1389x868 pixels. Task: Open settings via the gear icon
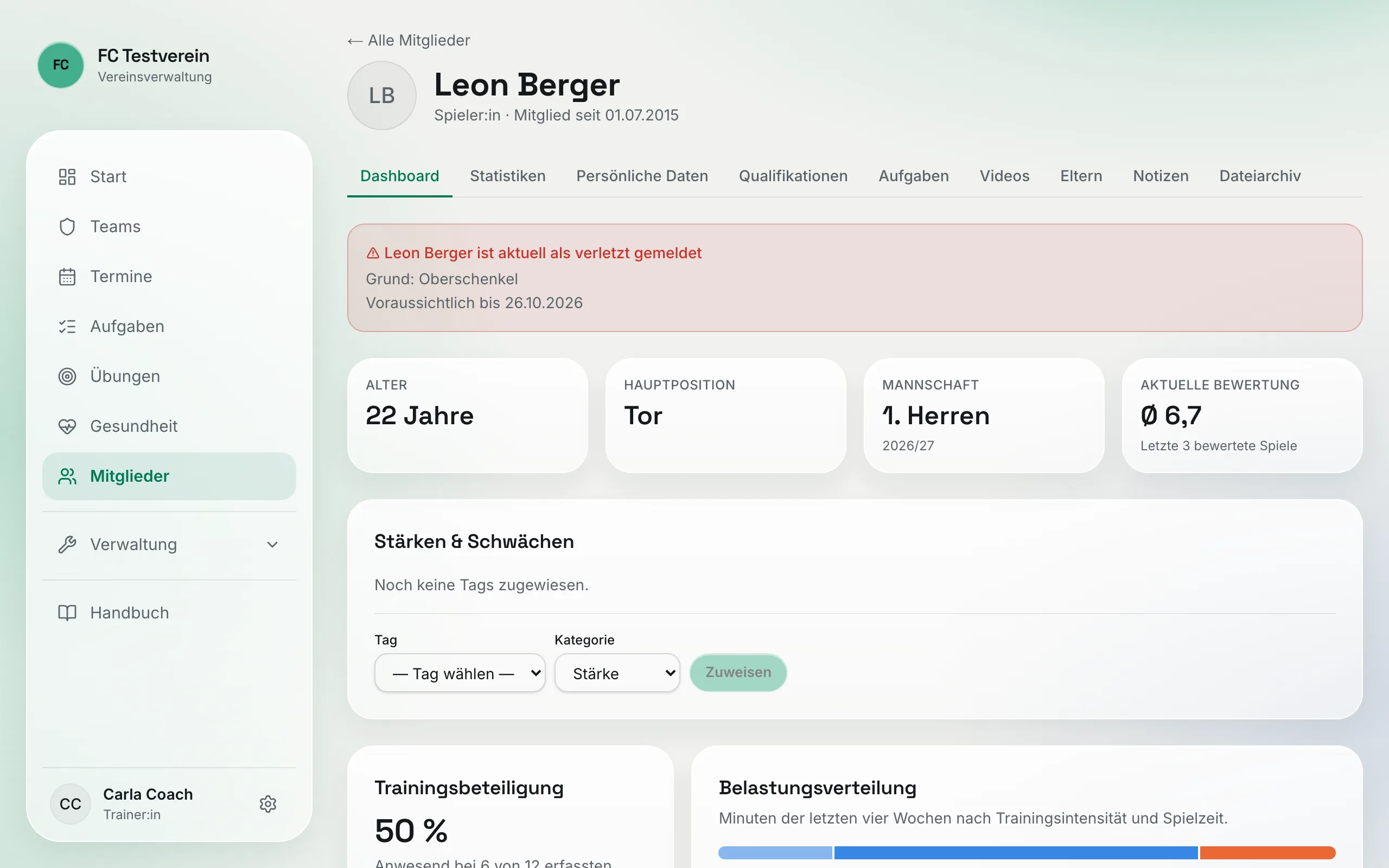coord(268,805)
